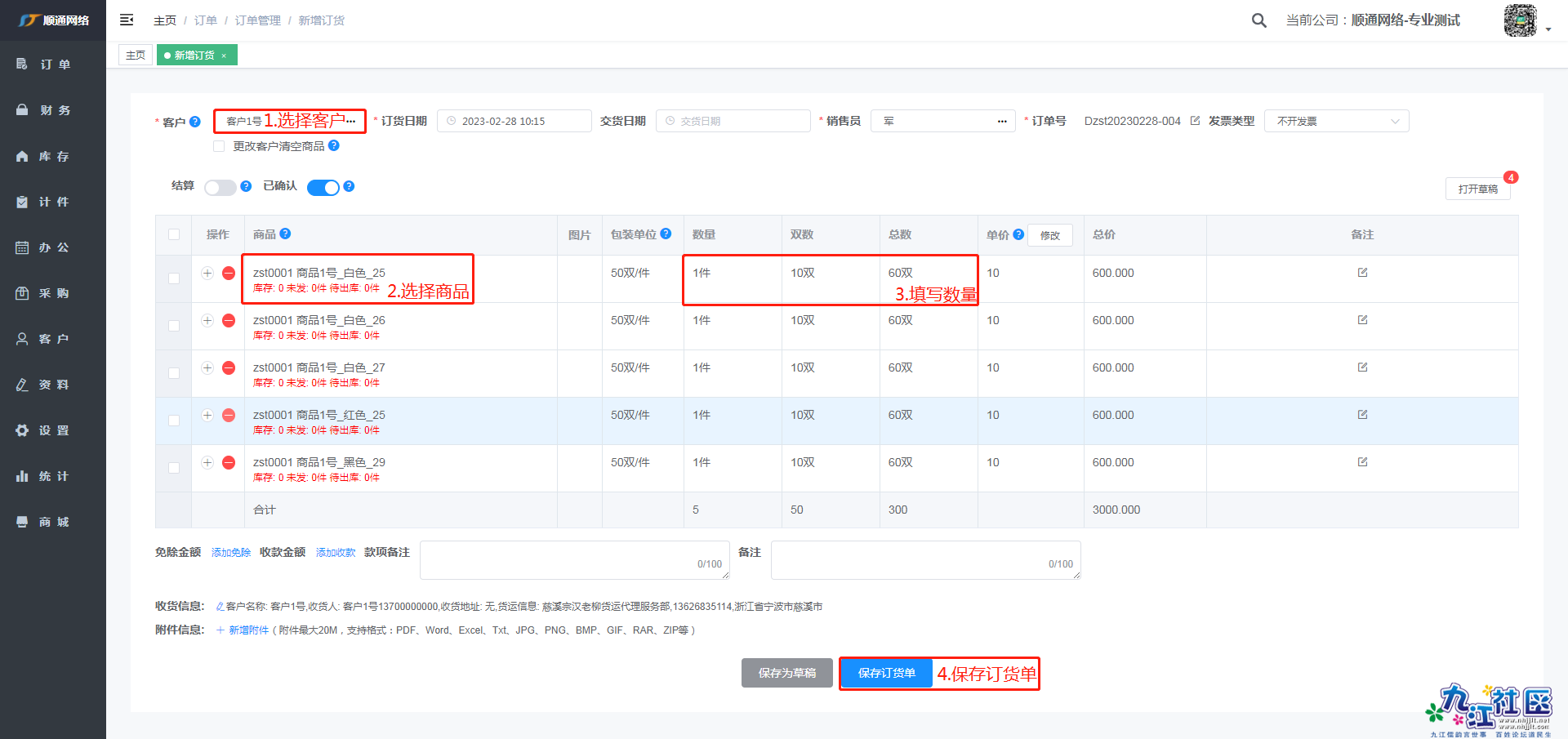This screenshot has width=1568, height=739.
Task: Click help icon next to 包装单位 header
Action: pos(666,234)
